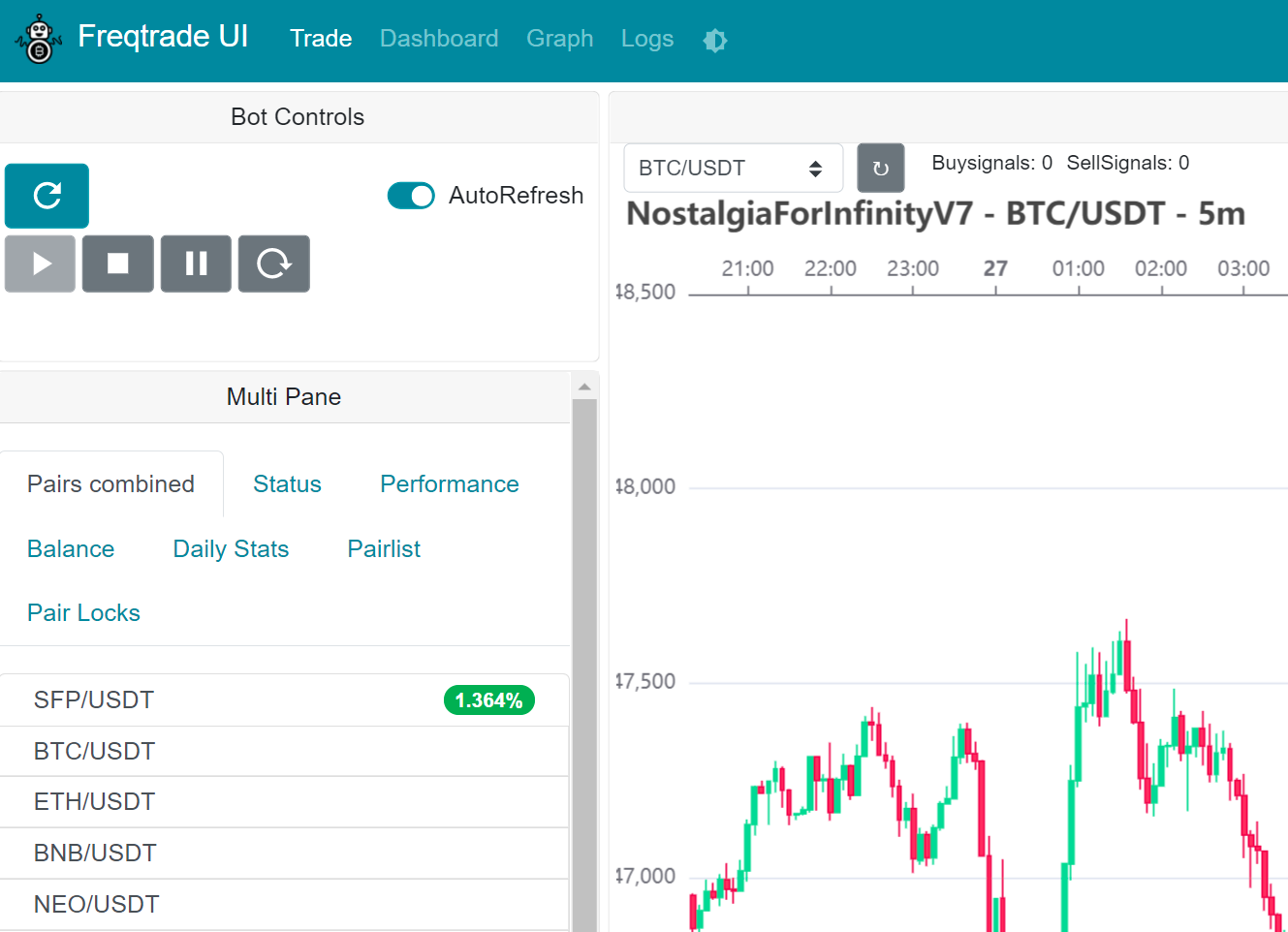
Task: Open the Graph page from the navbar
Action: (559, 39)
